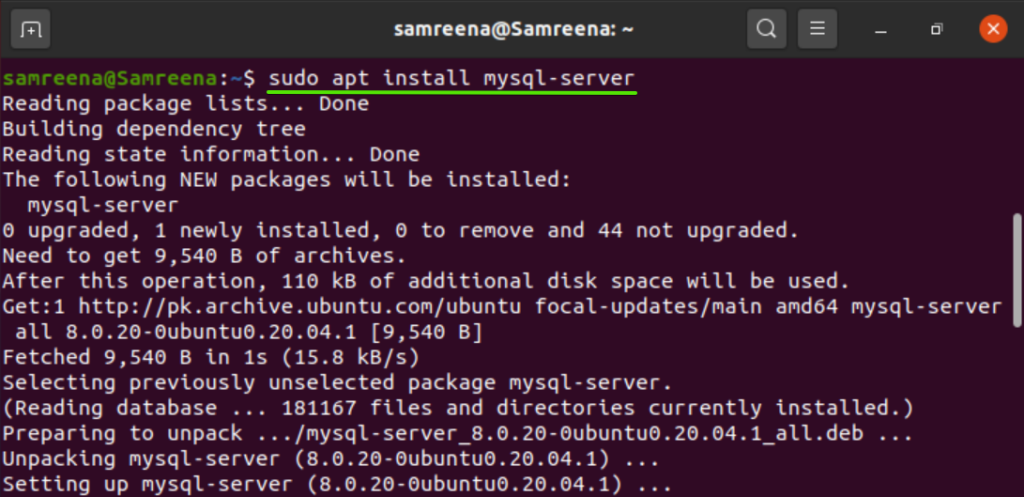The width and height of the screenshot is (1024, 497).
Task: Click the 'Building dependency tree' line
Action: tap(154, 129)
